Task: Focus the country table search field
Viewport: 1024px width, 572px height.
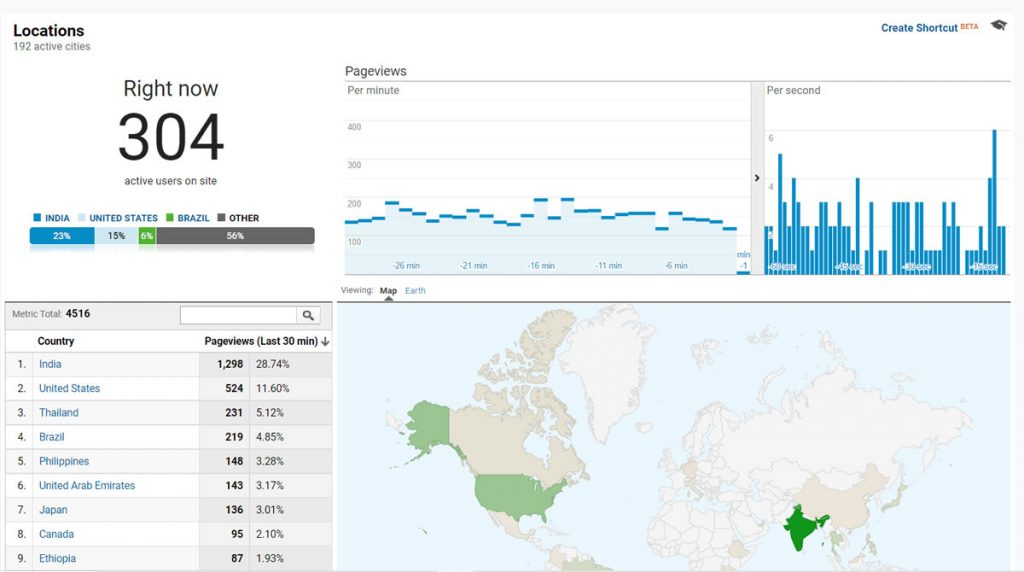Action: click(x=238, y=315)
